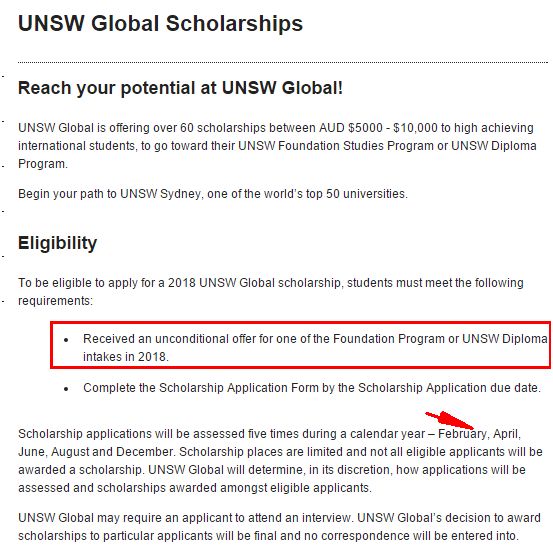The width and height of the screenshot is (553, 556).
Task: Click the 'Reach your potential at UNSW Global!' heading
Action: (x=180, y=88)
